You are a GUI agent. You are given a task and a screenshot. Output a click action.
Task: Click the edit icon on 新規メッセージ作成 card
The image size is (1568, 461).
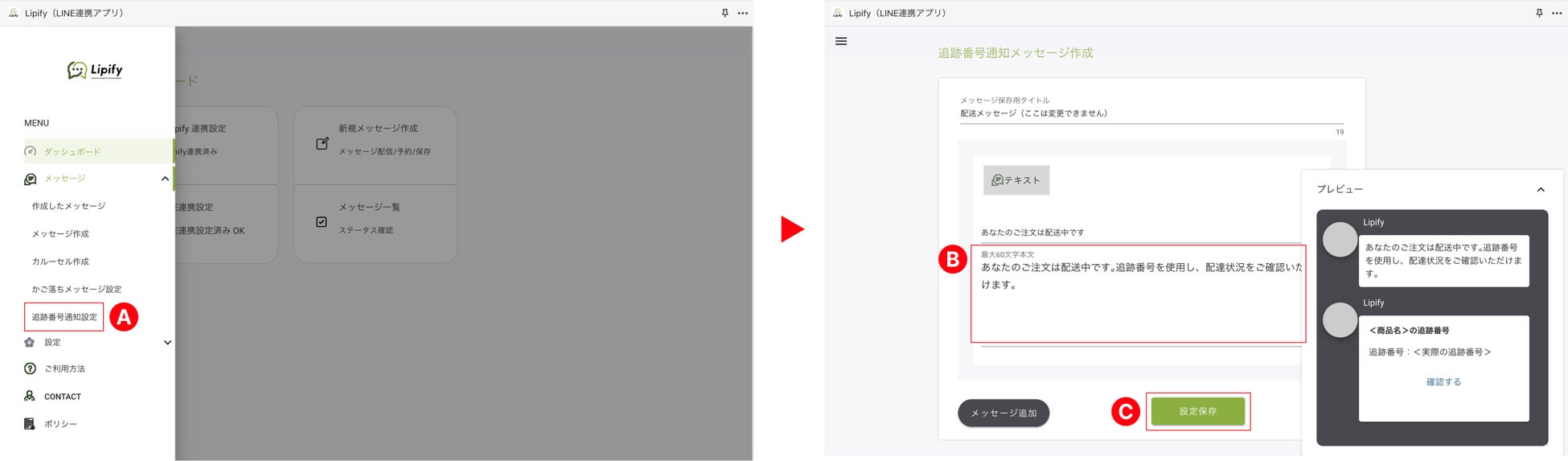pyautogui.click(x=322, y=143)
